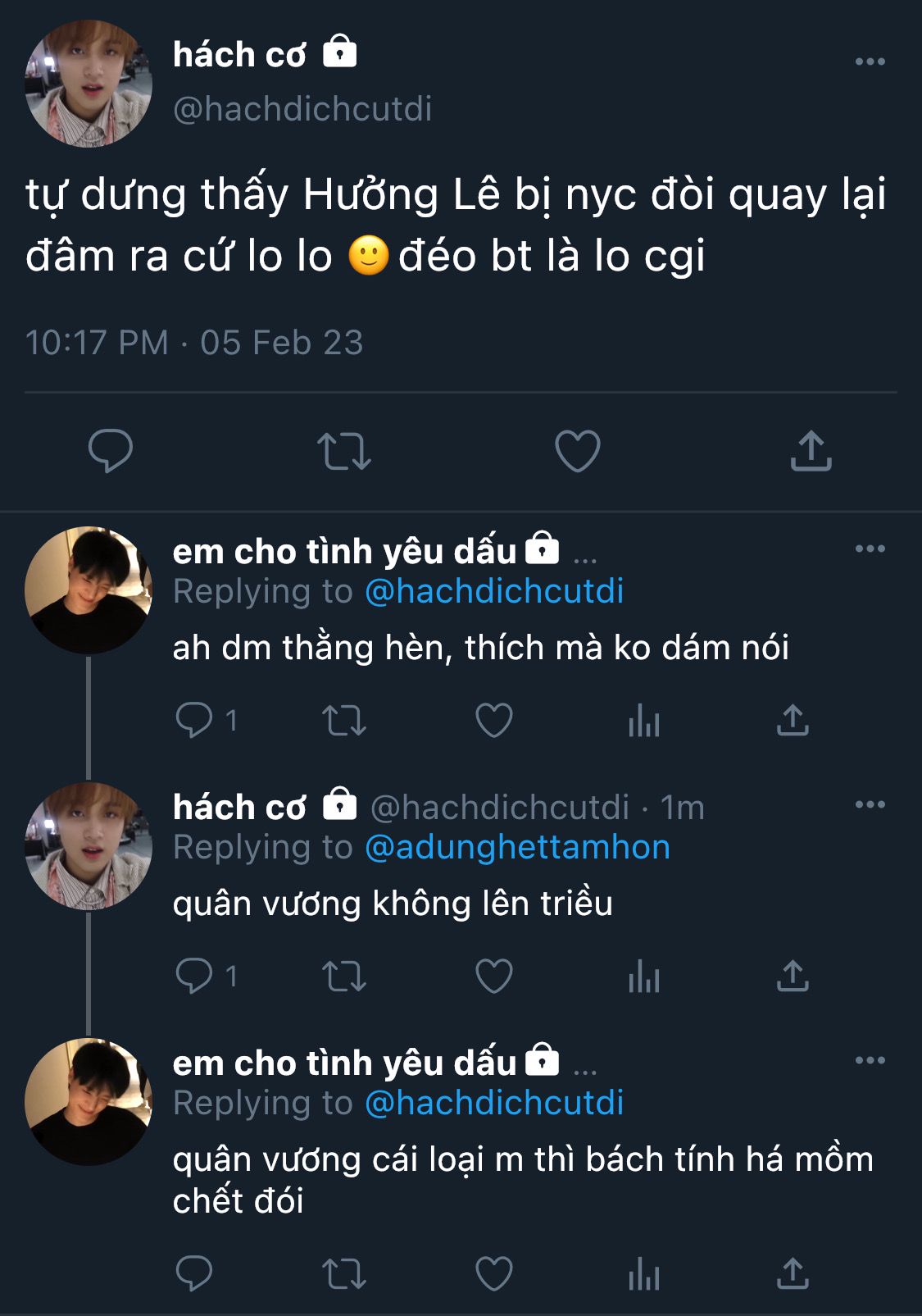Reply to 'quân vương không lên triều' tweet

pyautogui.click(x=194, y=977)
